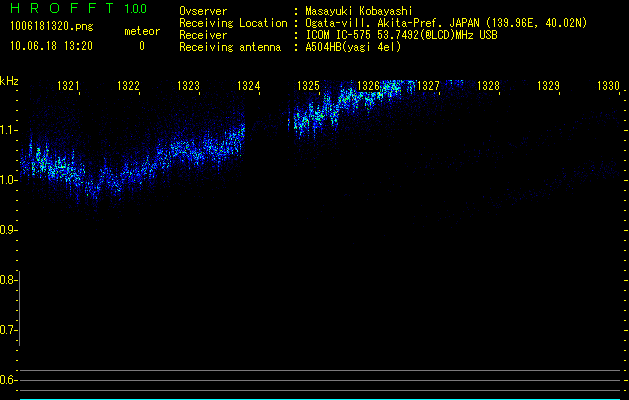Select the ICOM IC-575 receiver text
The height and width of the screenshot is (400, 629).
pos(402,35)
